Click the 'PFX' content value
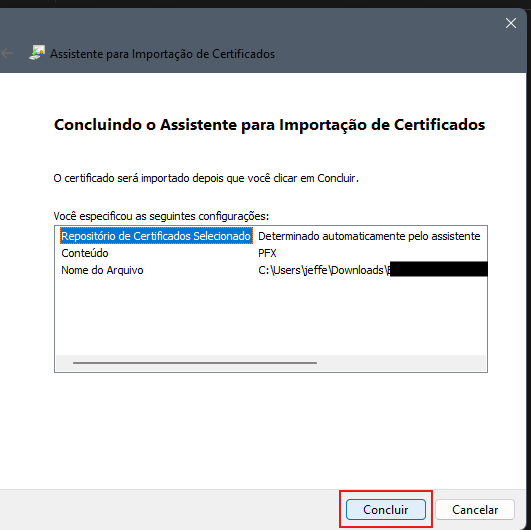This screenshot has width=531, height=530. (267, 253)
